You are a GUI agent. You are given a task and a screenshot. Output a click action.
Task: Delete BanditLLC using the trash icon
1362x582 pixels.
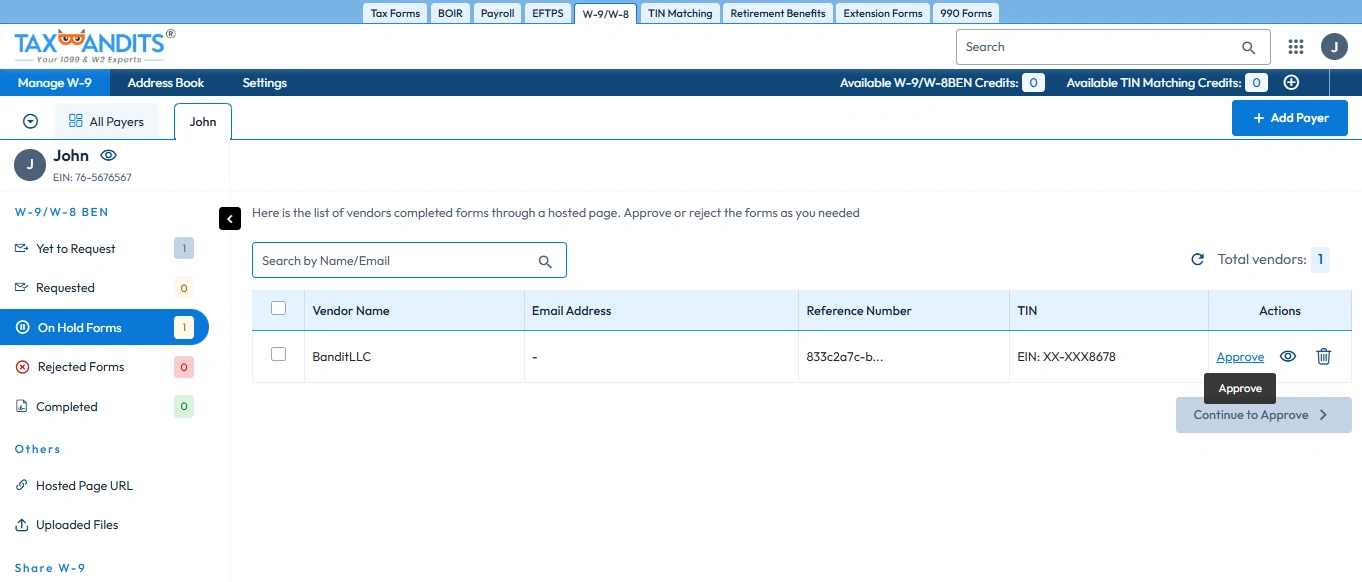click(1323, 357)
